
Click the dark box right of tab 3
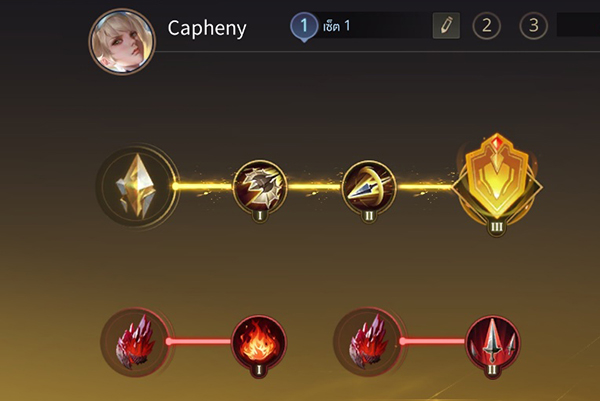pos(578,25)
